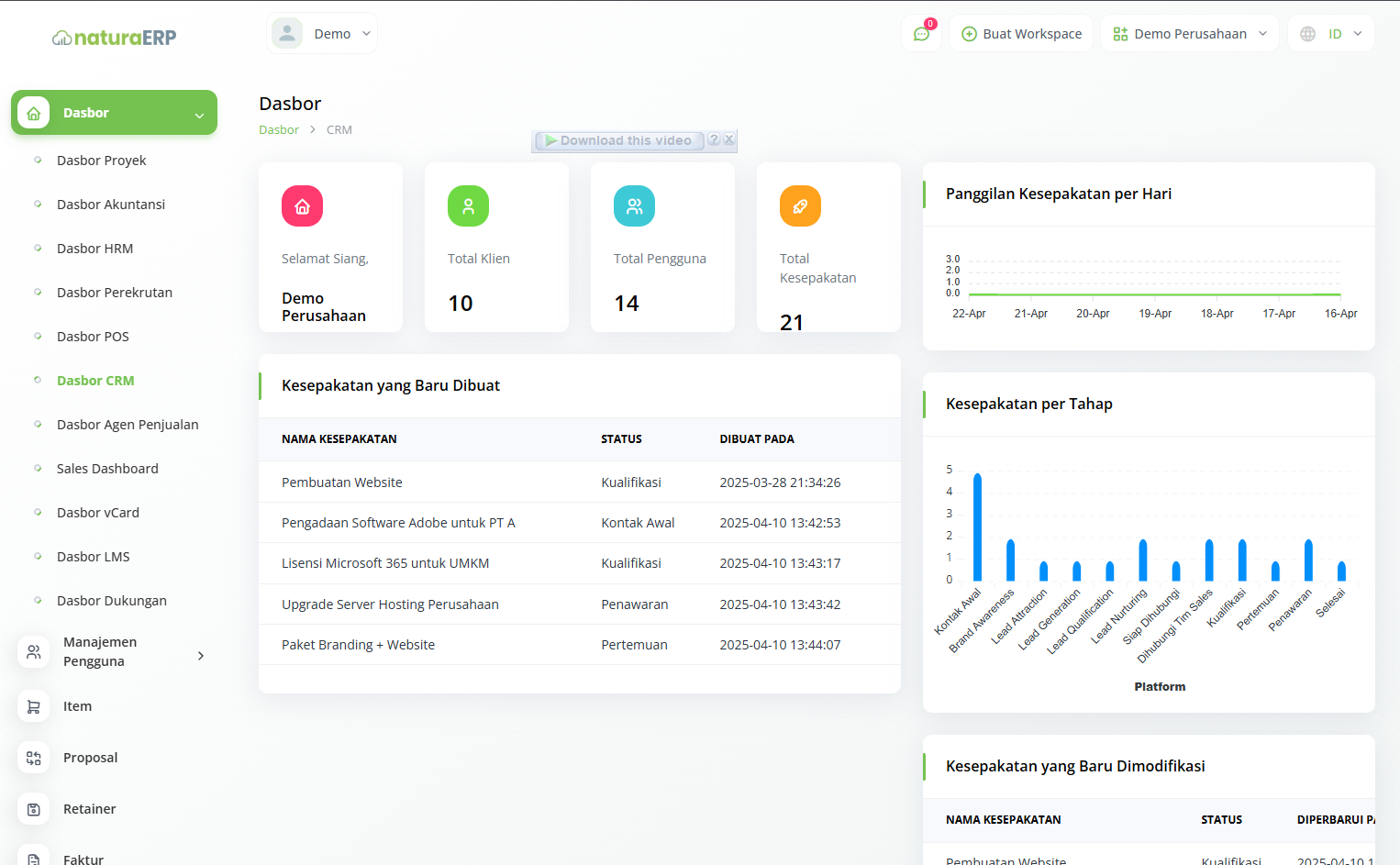Open Dasbor vCard in sidebar
Screen dimensions: 1400x865
pos(98,513)
